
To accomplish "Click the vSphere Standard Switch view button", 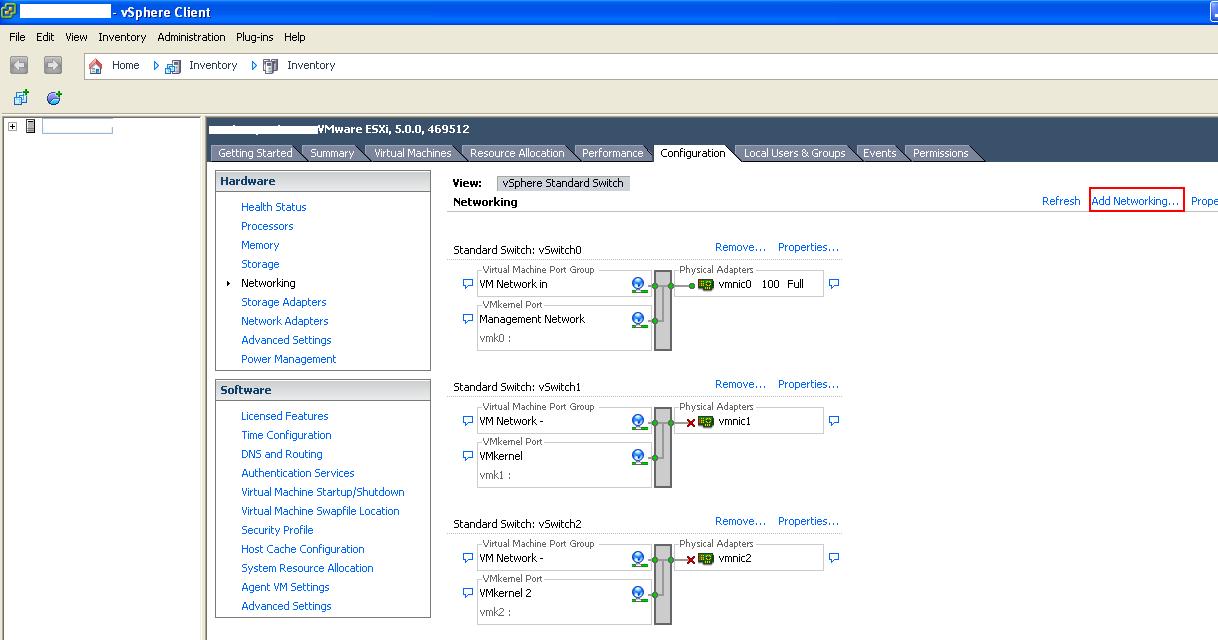I will pos(562,182).
